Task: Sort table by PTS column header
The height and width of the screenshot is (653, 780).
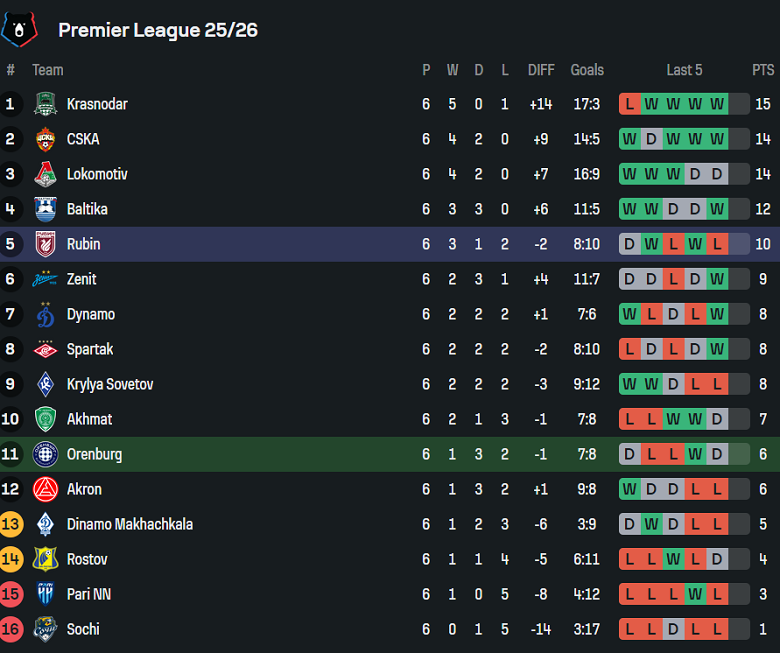Action: [763, 70]
